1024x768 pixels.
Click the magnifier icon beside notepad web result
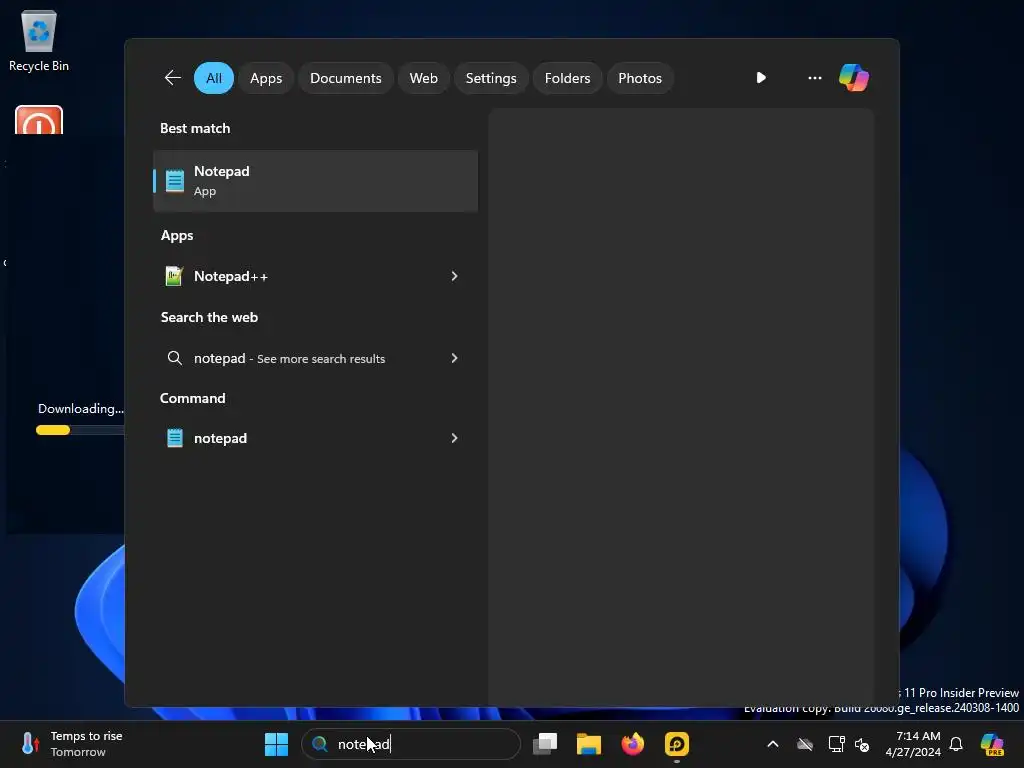(174, 358)
